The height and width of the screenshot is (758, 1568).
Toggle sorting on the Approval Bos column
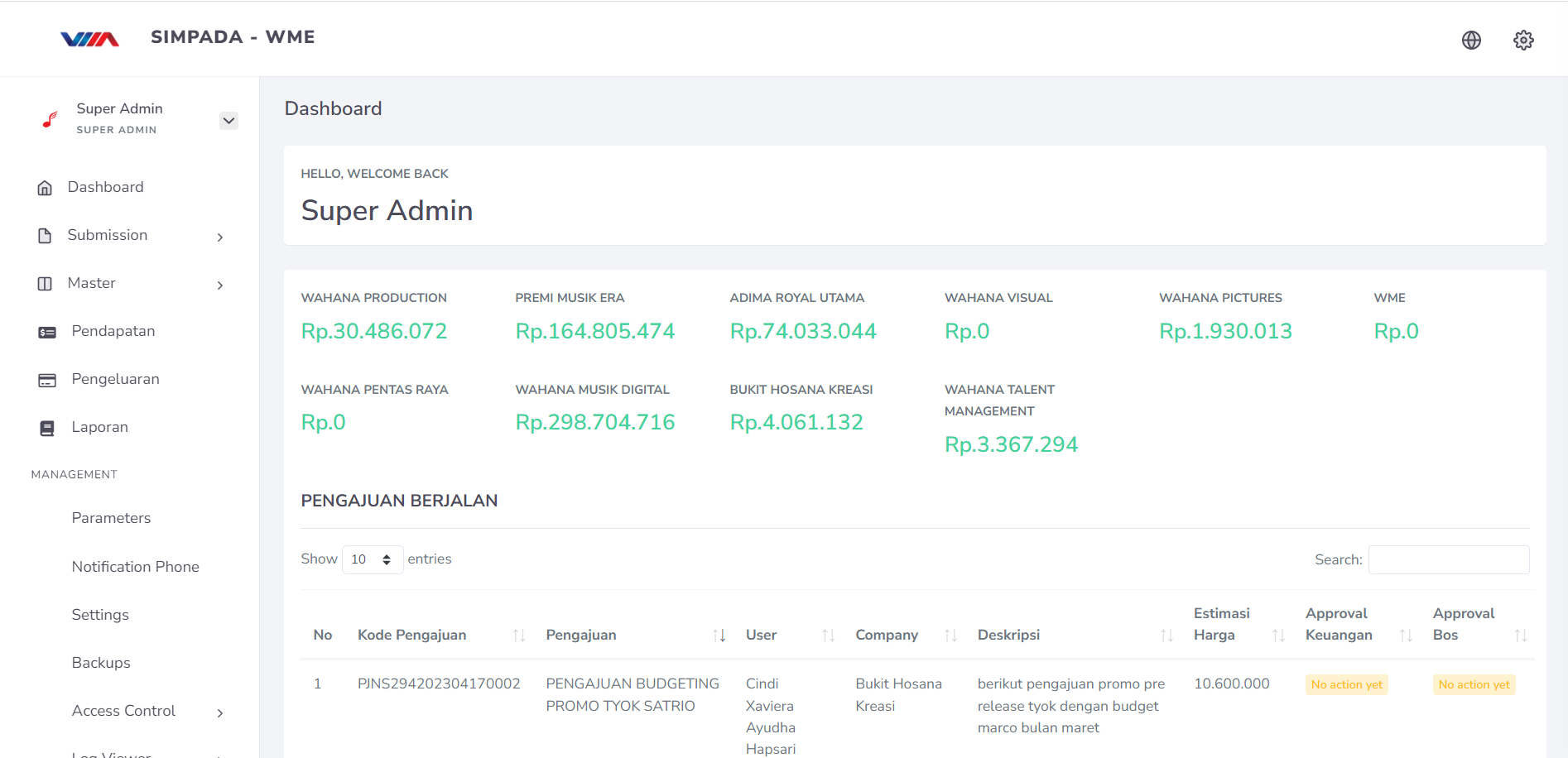1522,635
